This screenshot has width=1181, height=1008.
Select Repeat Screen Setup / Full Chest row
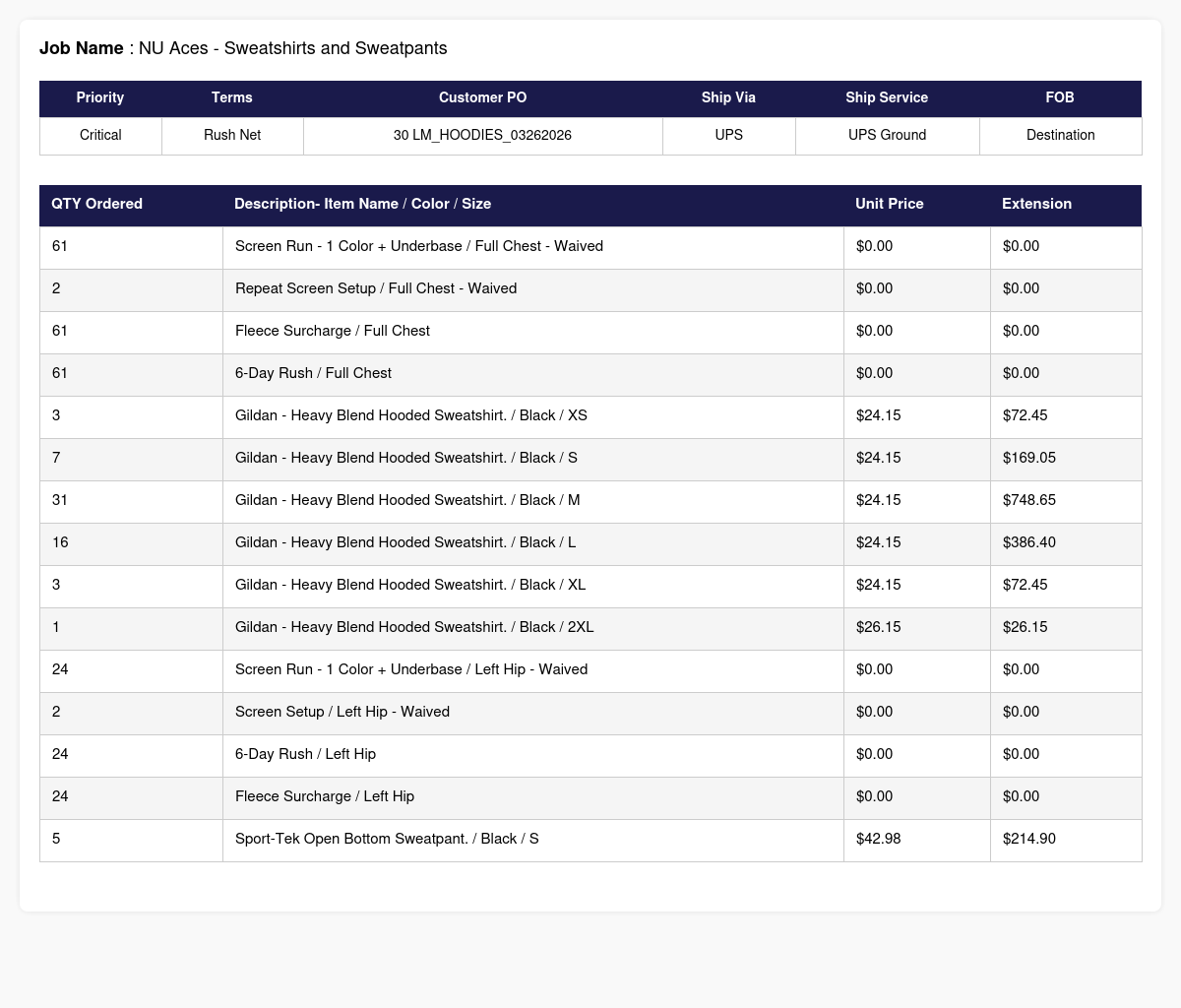tap(590, 288)
